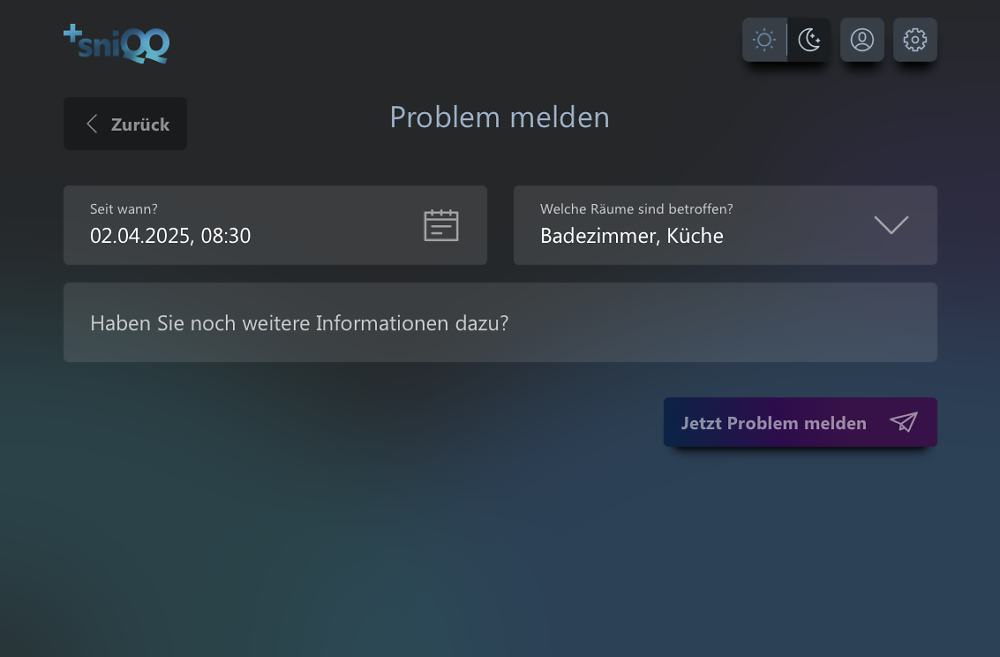This screenshot has height=657, width=1000.
Task: Focus the additional information text field
Action: pyautogui.click(x=299, y=323)
